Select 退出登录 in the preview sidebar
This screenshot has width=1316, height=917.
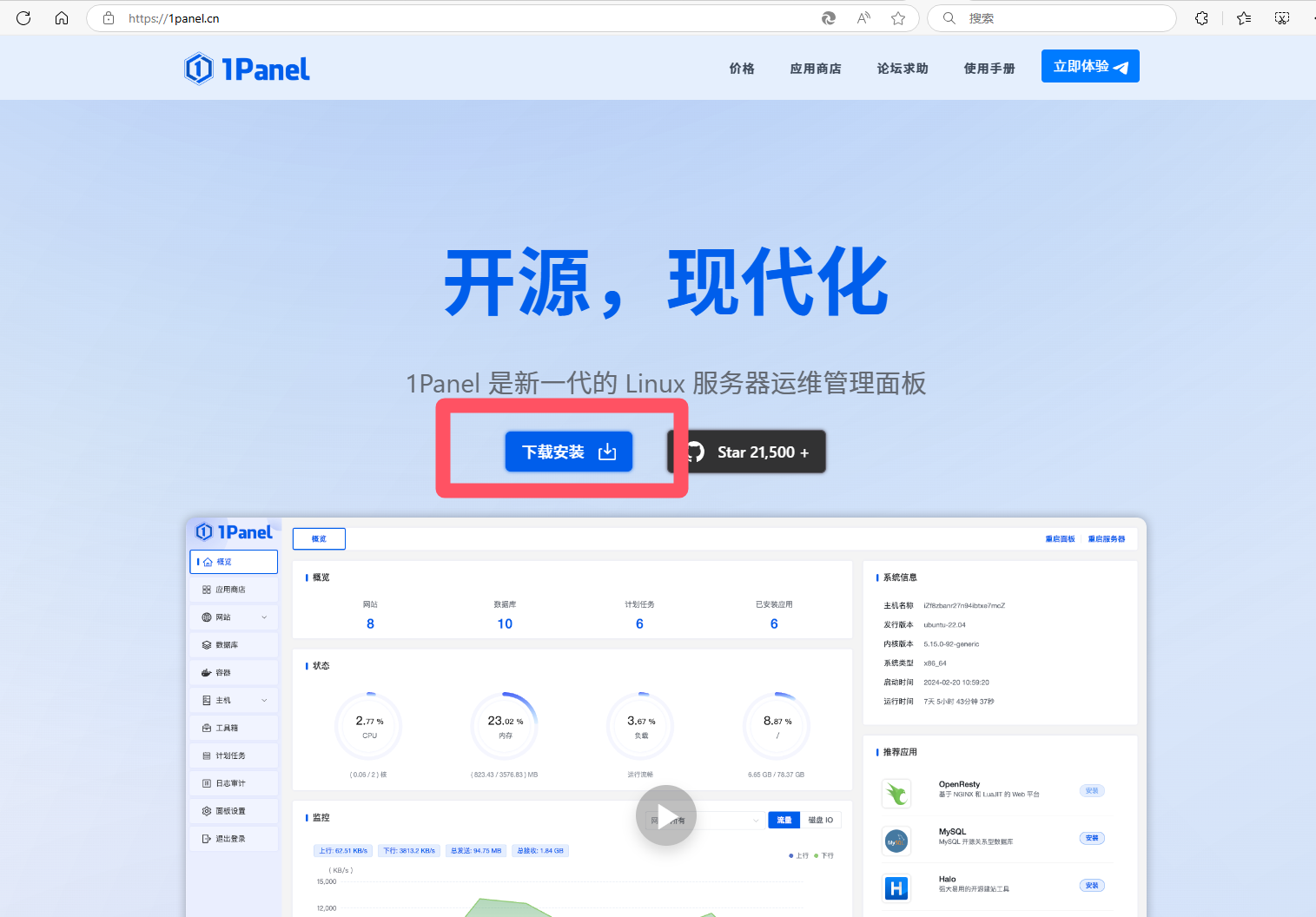234,839
